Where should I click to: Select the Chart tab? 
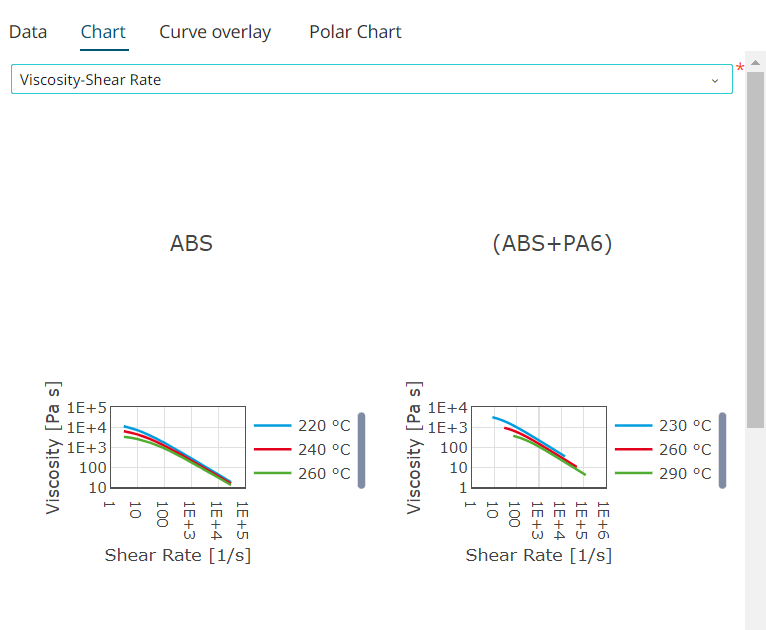pyautogui.click(x=103, y=32)
